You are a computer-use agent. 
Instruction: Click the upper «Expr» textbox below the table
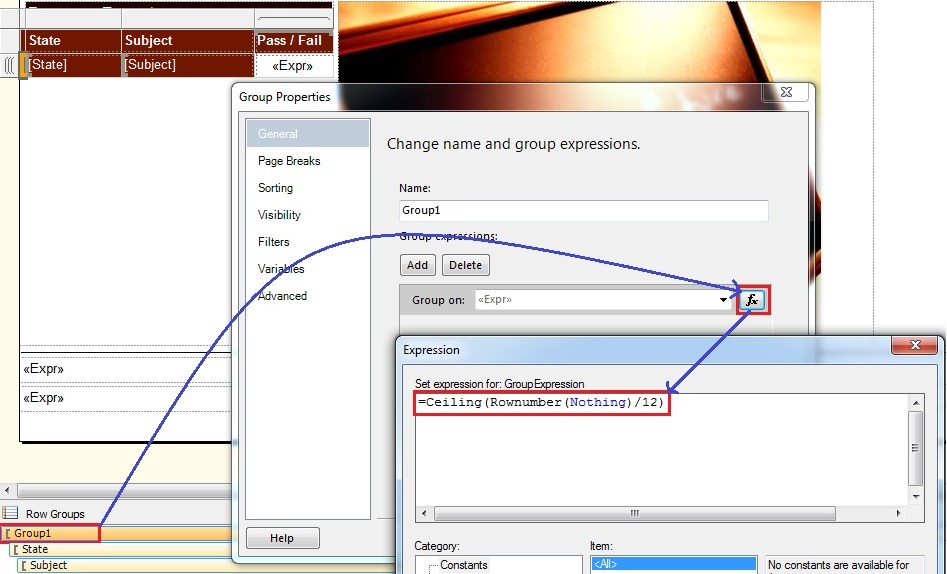tap(126, 369)
